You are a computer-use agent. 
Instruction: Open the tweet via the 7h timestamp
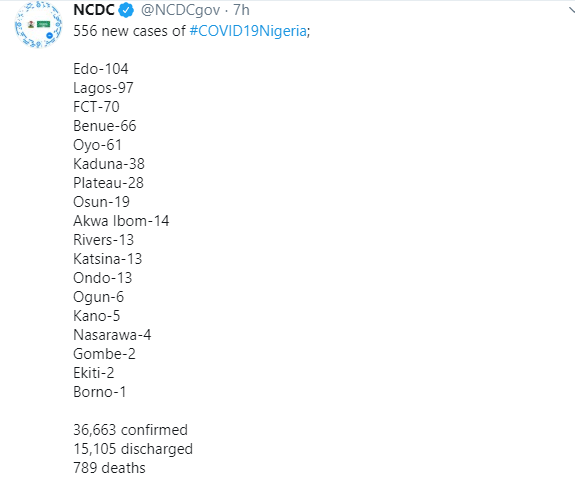pyautogui.click(x=241, y=10)
